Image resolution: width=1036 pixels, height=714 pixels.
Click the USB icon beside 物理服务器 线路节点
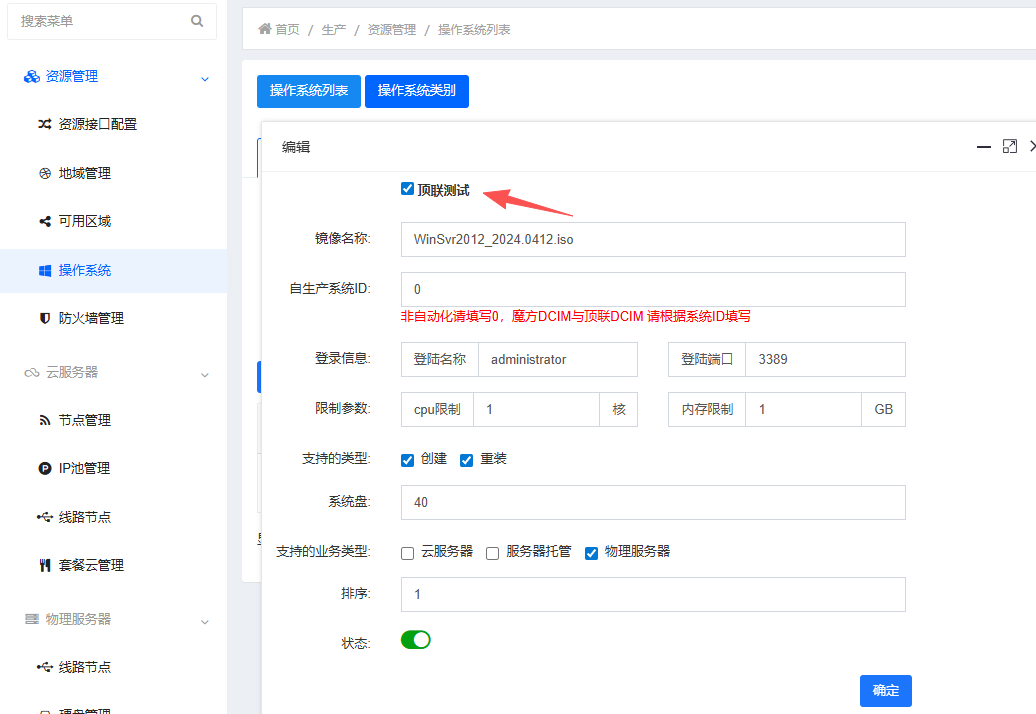pos(45,667)
